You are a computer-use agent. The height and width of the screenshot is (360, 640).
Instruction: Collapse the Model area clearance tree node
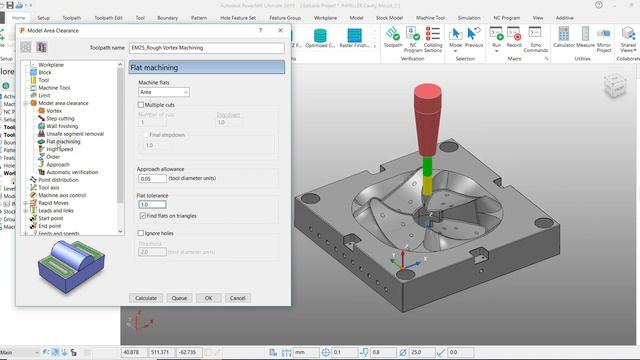pyautogui.click(x=26, y=103)
